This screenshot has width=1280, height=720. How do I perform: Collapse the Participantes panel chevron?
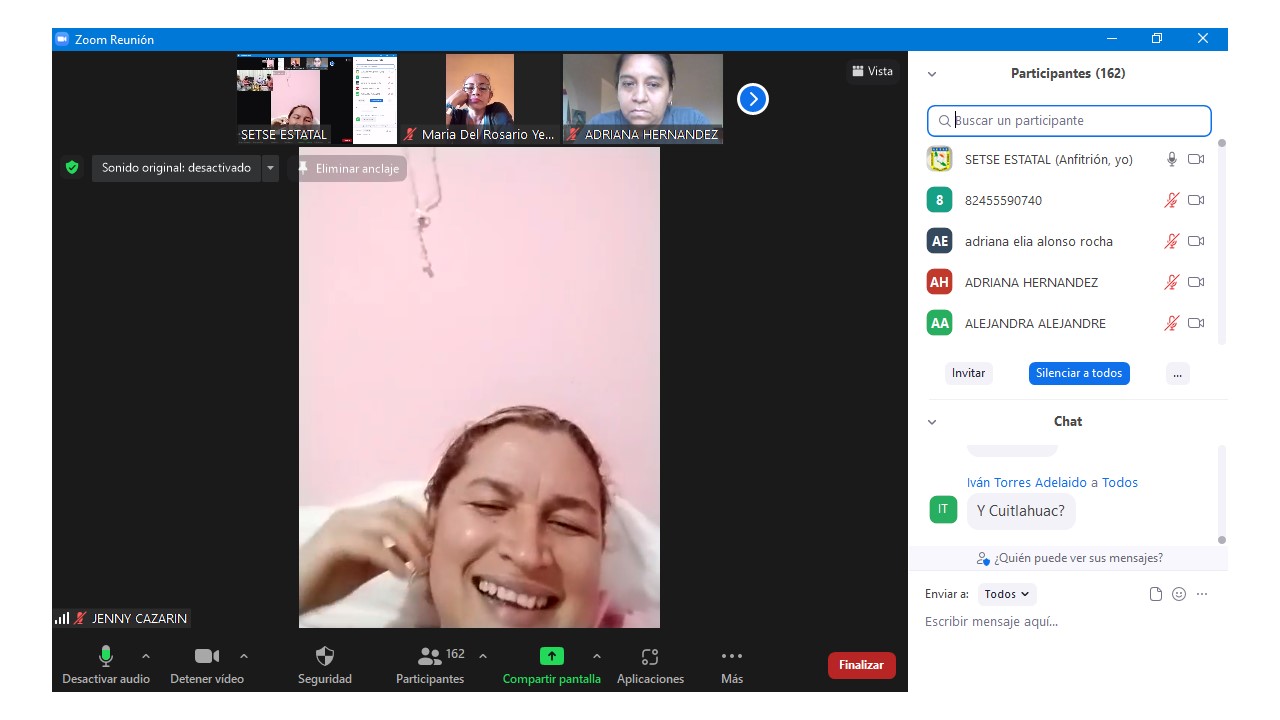[932, 74]
